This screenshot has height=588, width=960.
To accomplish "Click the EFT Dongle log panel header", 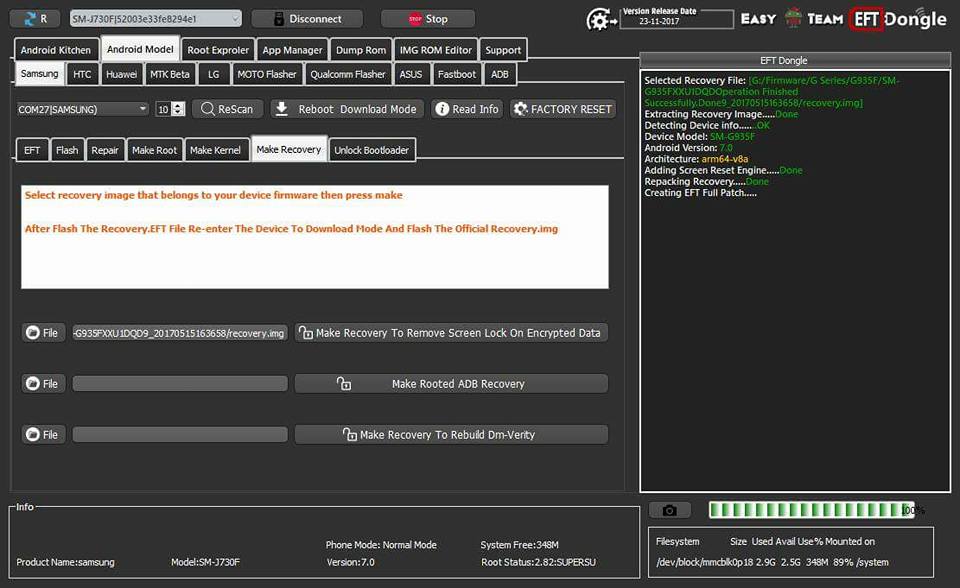I will click(795, 60).
